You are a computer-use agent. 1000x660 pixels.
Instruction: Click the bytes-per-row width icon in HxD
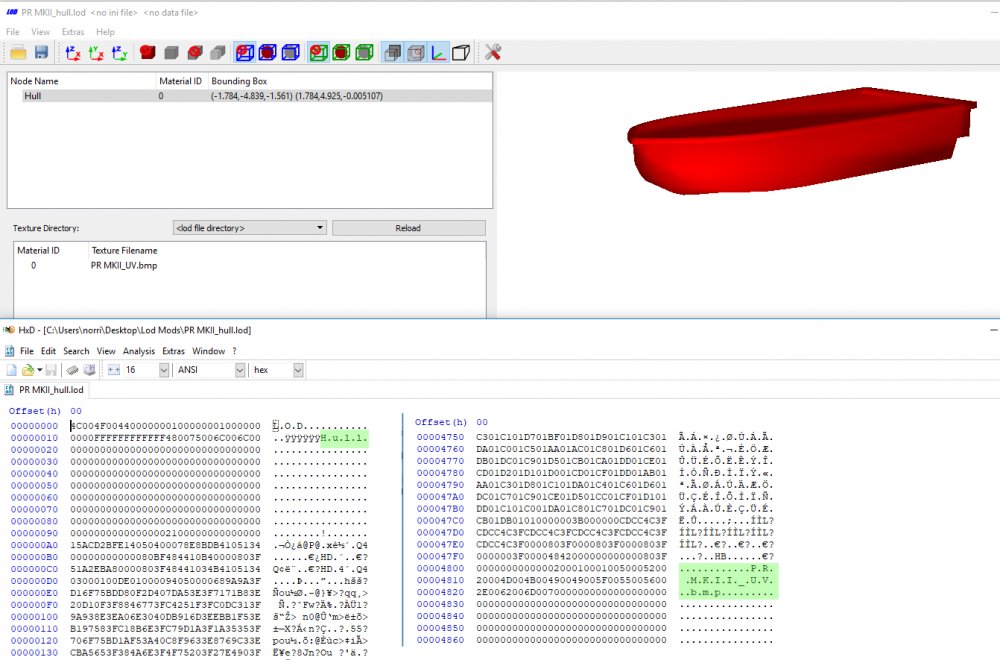(114, 370)
